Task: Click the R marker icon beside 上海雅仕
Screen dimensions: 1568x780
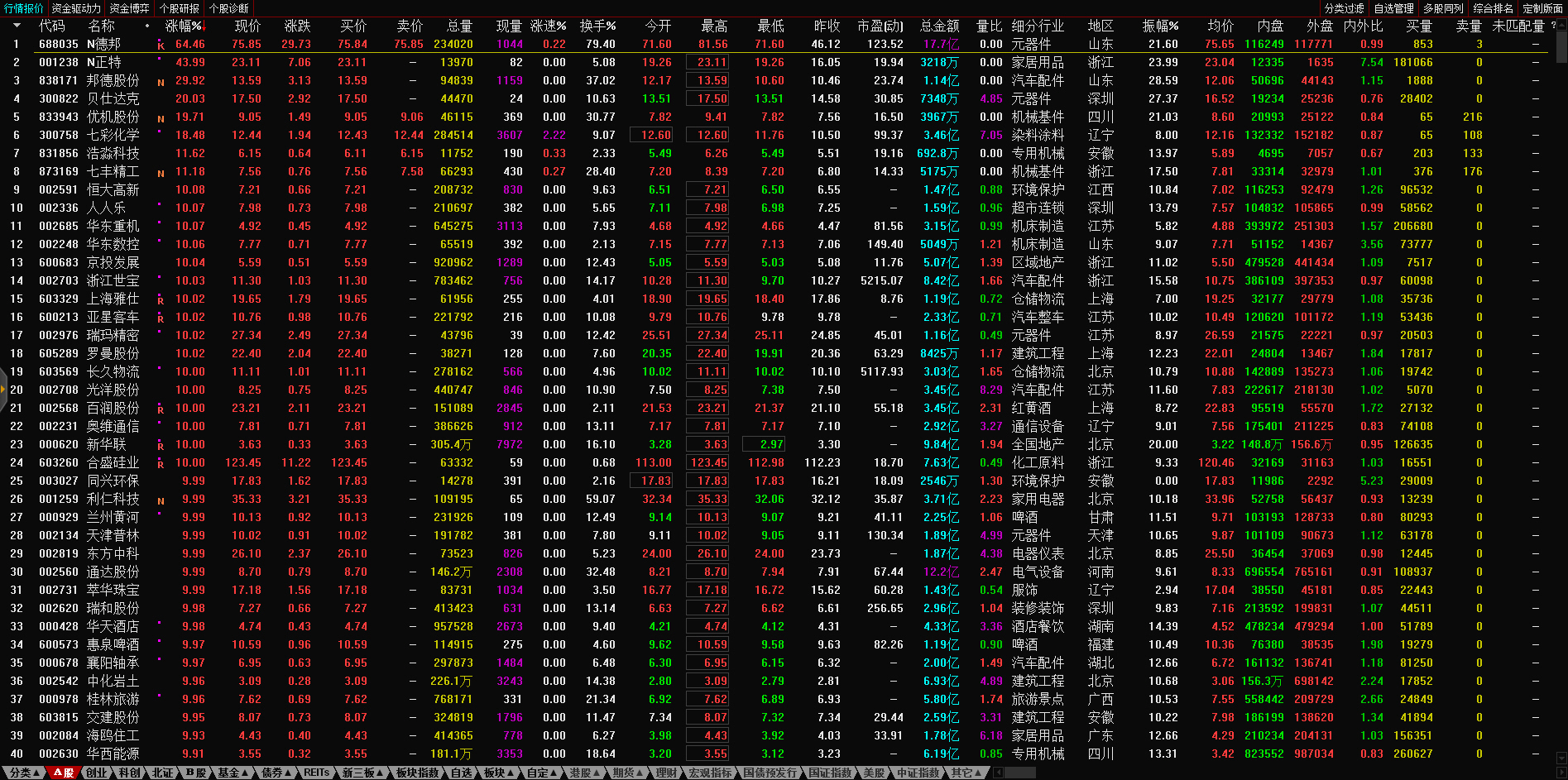Action: point(161,300)
